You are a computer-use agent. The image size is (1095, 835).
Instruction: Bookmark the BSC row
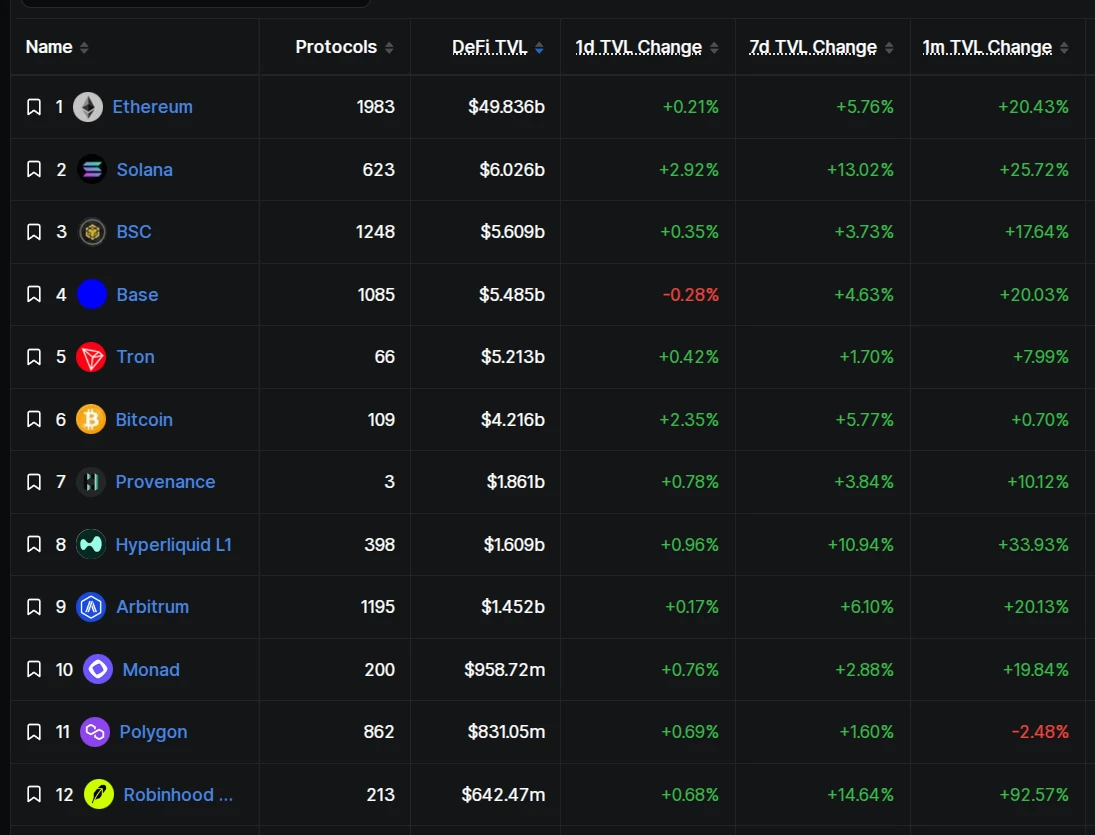point(34,232)
